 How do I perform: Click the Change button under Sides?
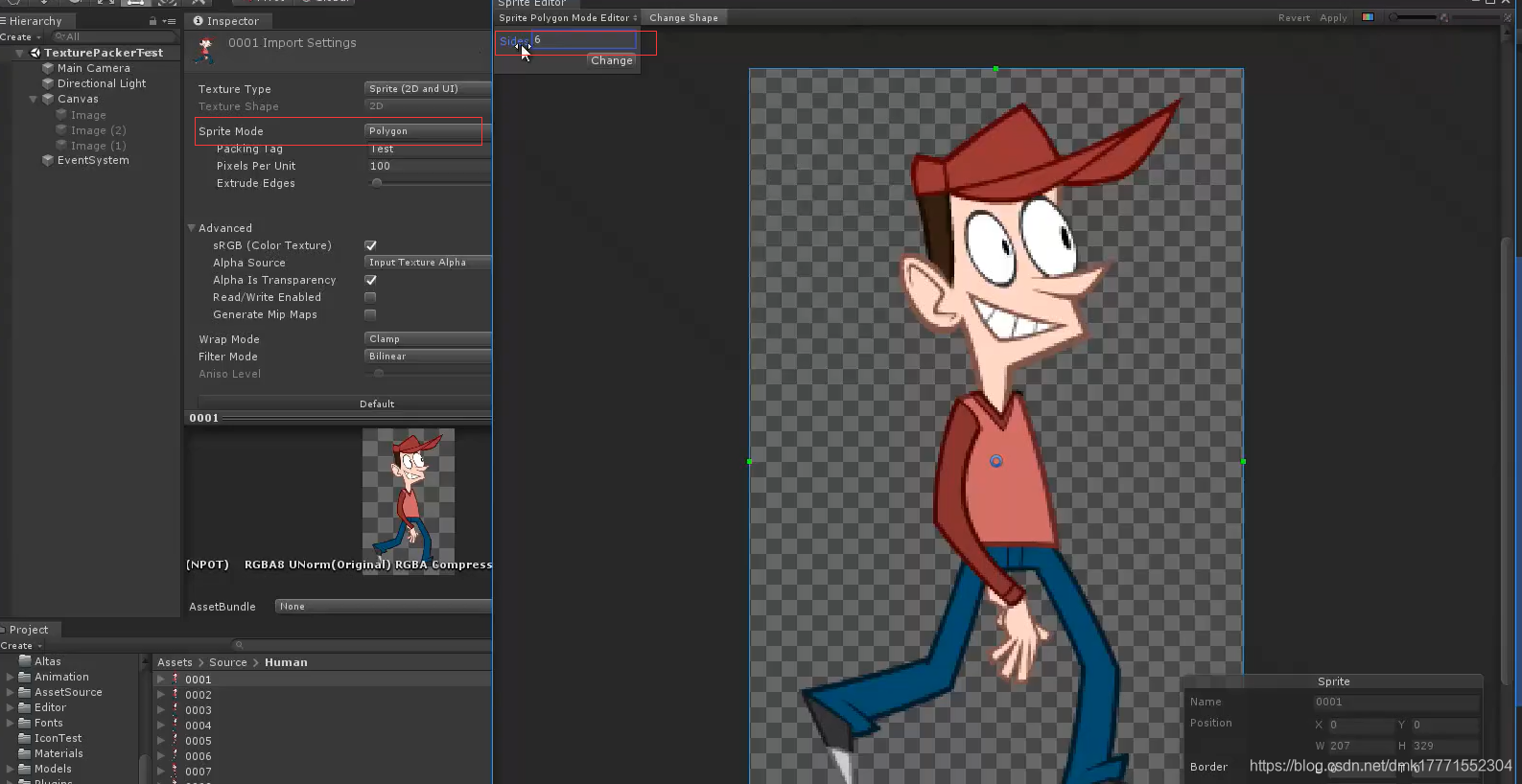pyautogui.click(x=612, y=60)
